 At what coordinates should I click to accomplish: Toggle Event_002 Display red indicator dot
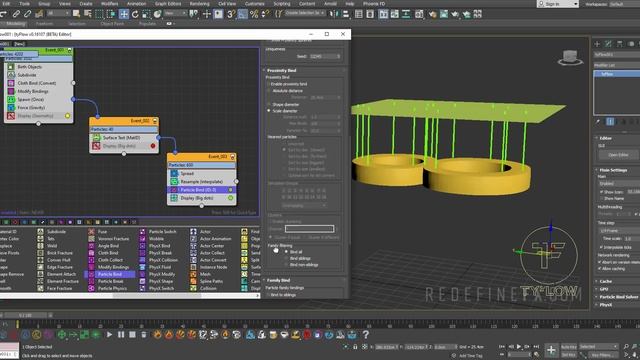click(153, 146)
